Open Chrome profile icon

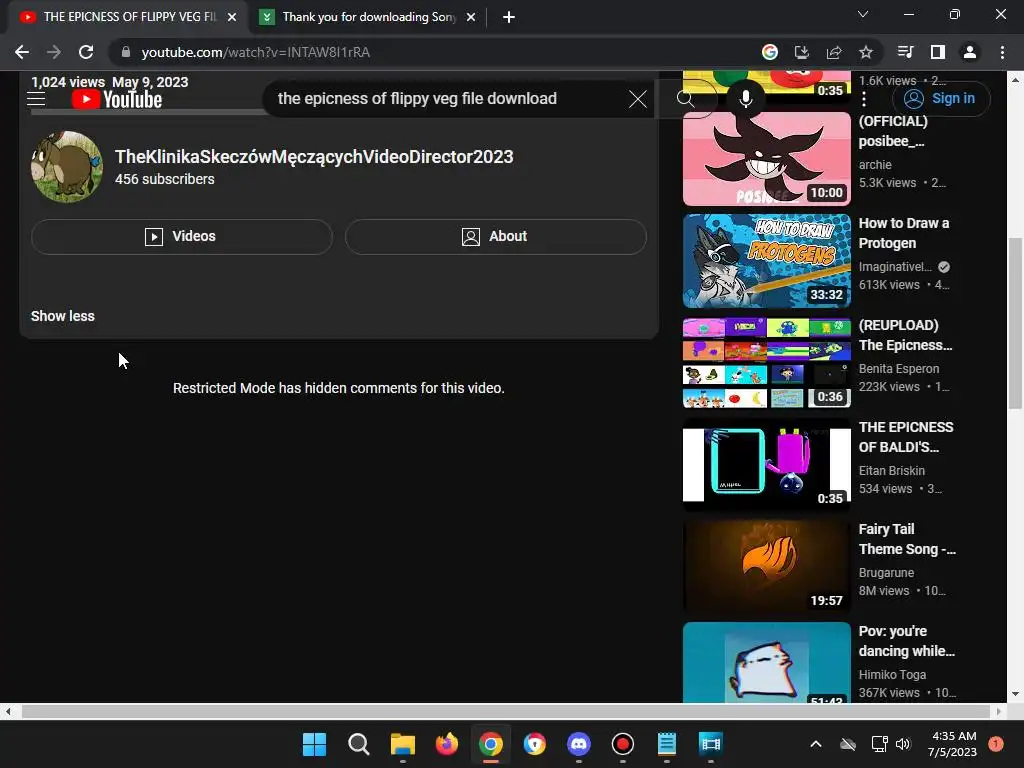click(x=970, y=52)
